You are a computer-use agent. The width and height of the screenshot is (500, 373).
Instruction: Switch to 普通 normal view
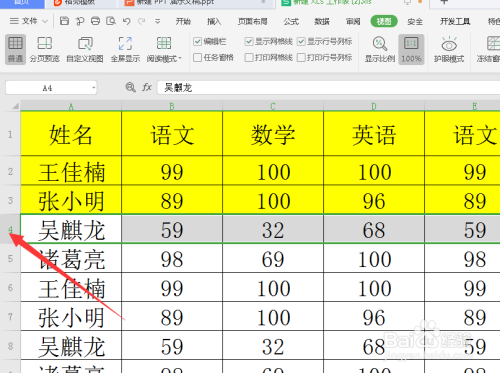[15, 49]
